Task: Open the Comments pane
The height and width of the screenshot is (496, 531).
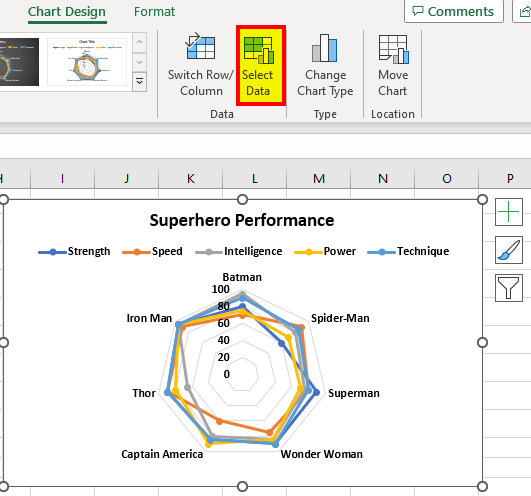Action: click(454, 12)
